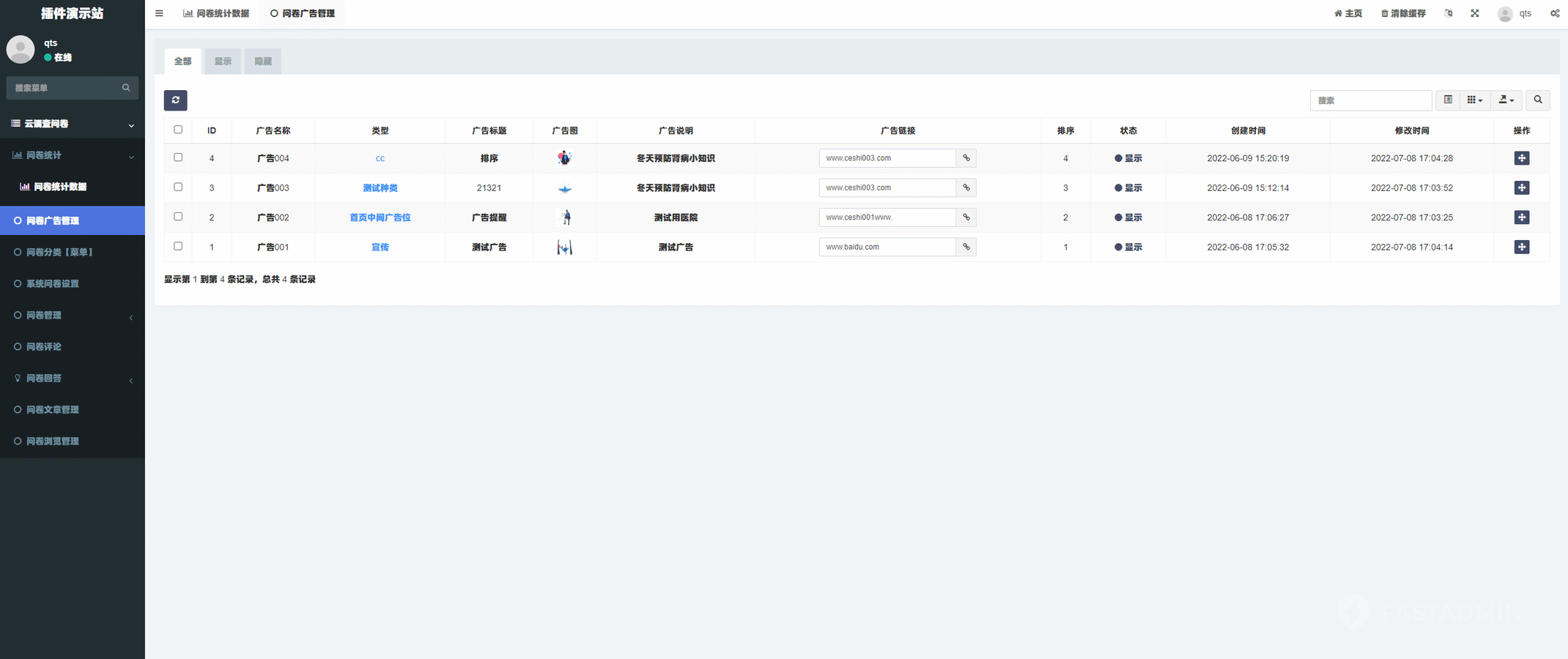Image resolution: width=1568 pixels, height=659 pixels.
Task: Click the refresh table button
Action: (175, 100)
